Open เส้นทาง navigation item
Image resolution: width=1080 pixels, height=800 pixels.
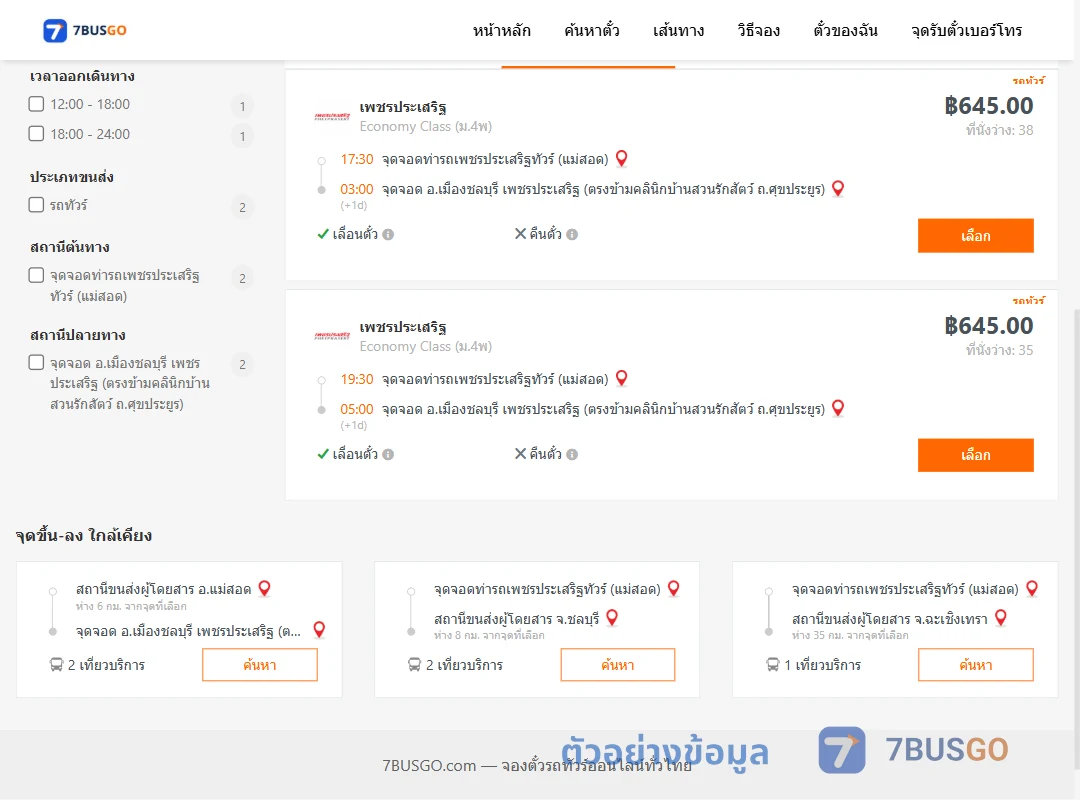(x=678, y=30)
